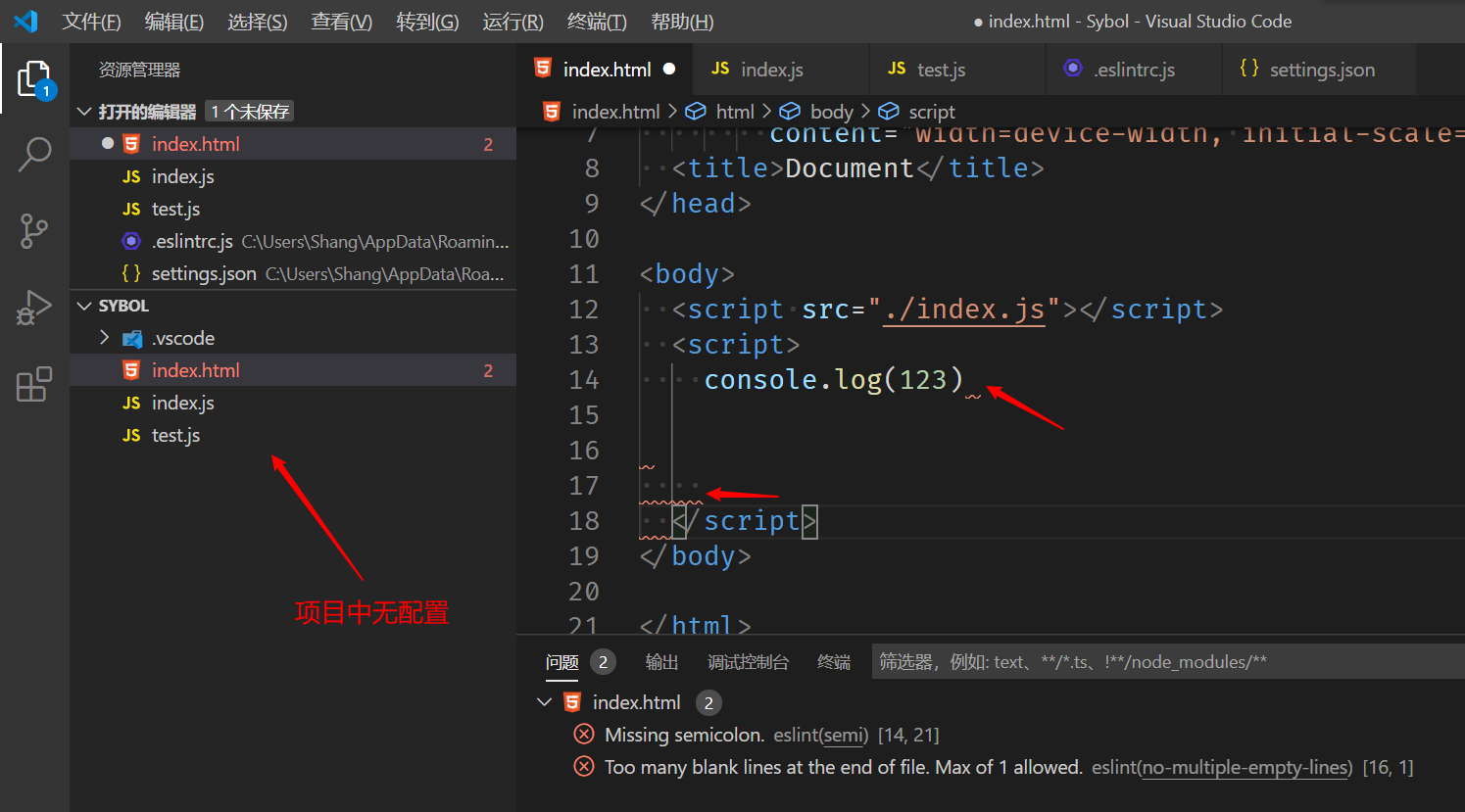Click the red error icon for Missing semicolon
1465x812 pixels.
(584, 735)
